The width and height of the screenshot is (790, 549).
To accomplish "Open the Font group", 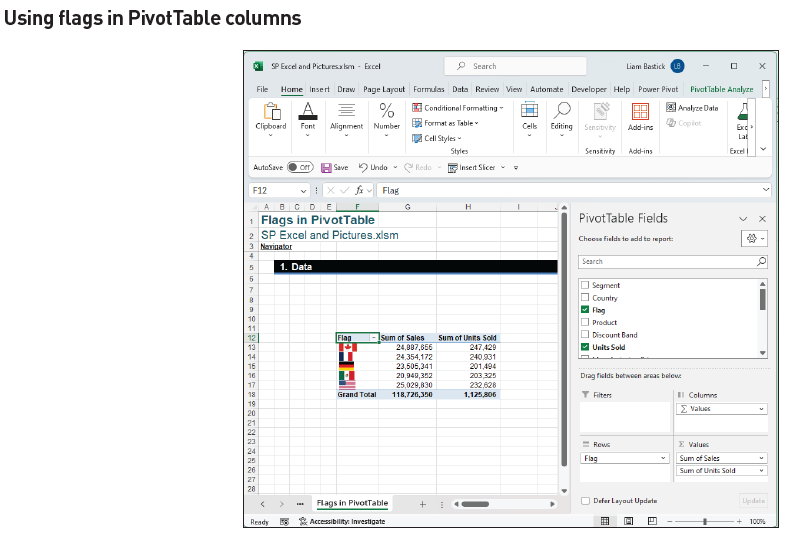I will tap(308, 119).
